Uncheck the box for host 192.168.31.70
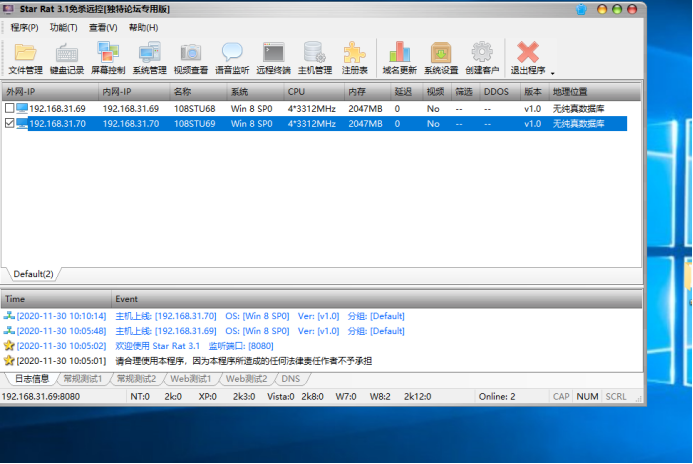The width and height of the screenshot is (693, 464). click(9, 123)
